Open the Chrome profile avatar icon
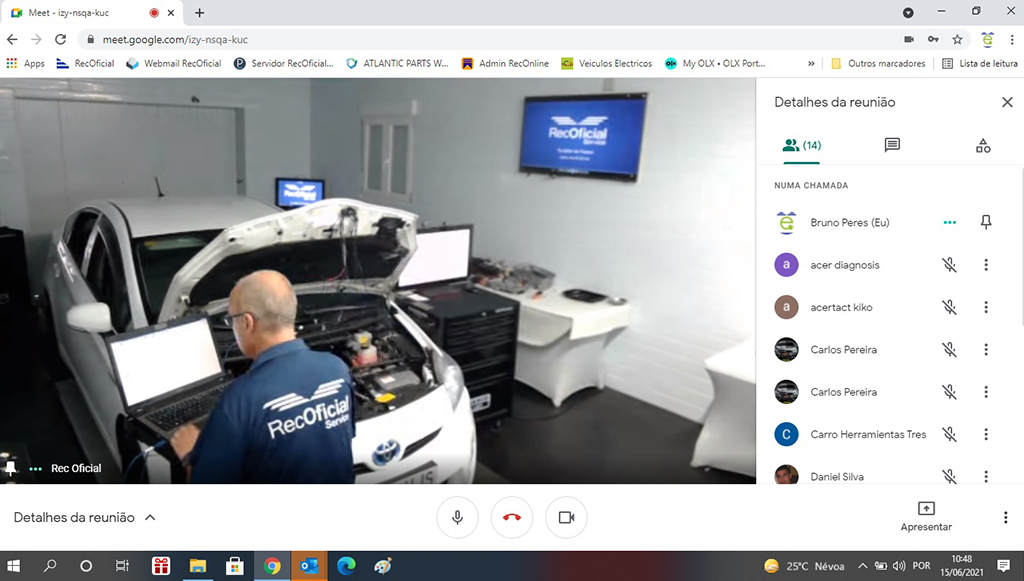 pyautogui.click(x=987, y=39)
